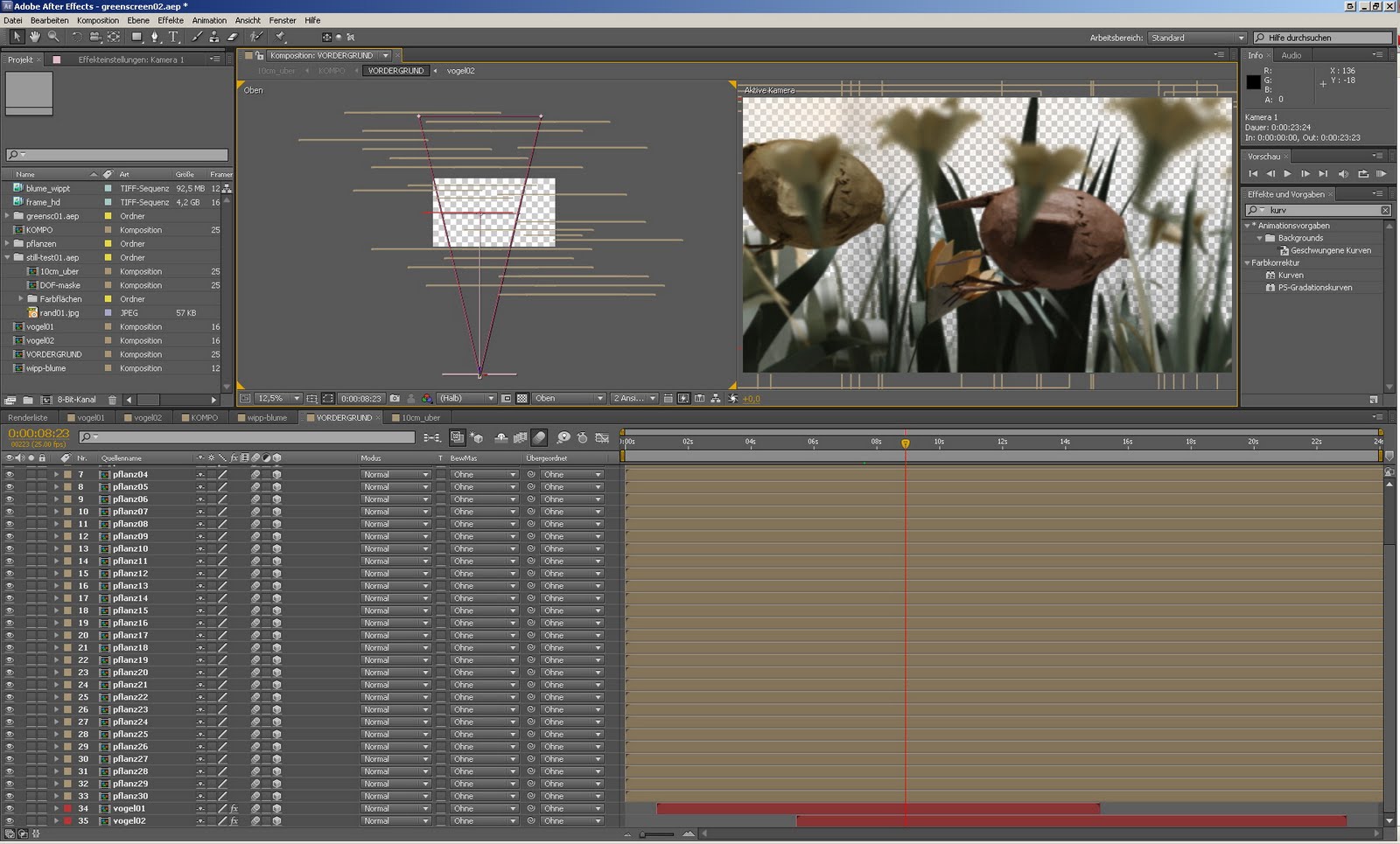Click the 8-Bit-Kanal color depth button
The width and height of the screenshot is (1400, 844).
click(x=77, y=400)
